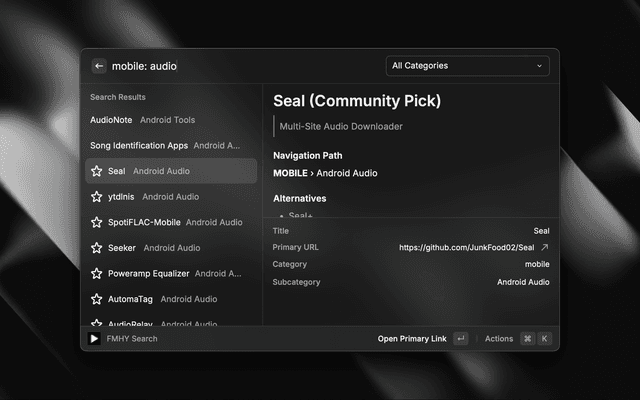This screenshot has width=640, height=400.
Task: Select the AudioNote search result
Action: click(x=171, y=120)
